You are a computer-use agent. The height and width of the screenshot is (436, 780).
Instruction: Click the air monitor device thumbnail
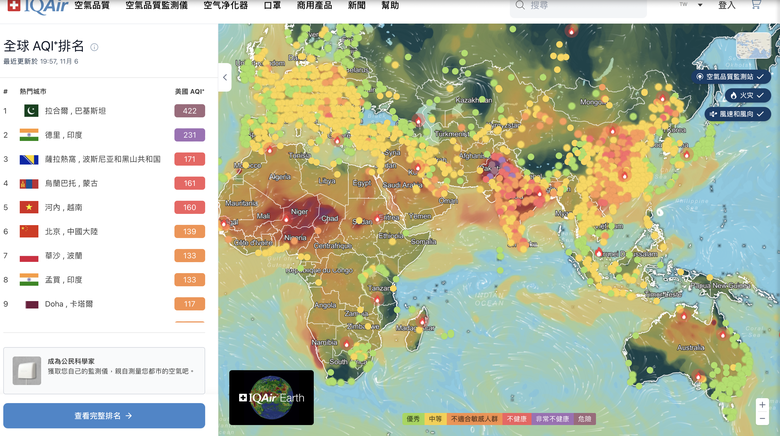point(27,371)
